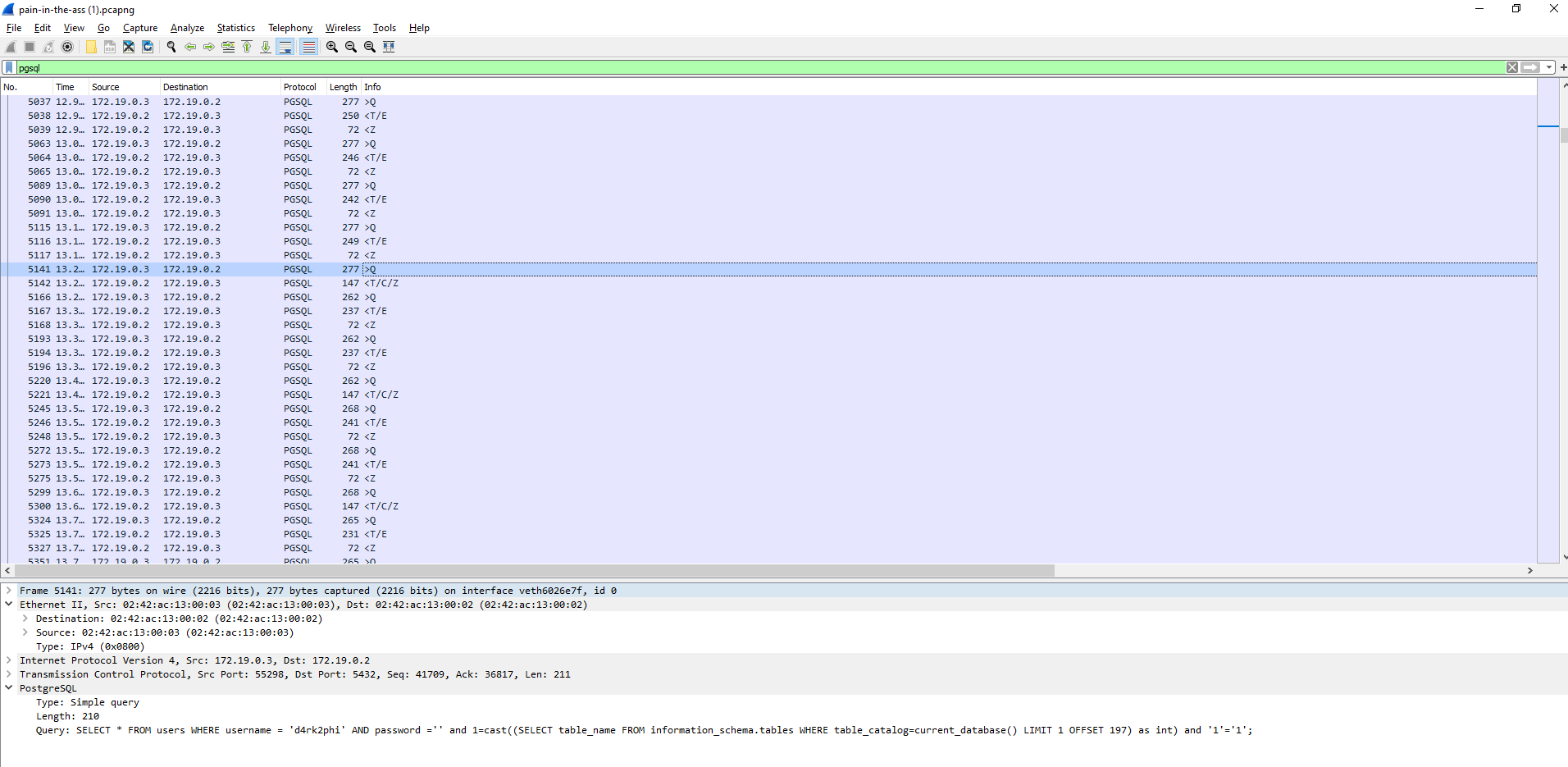The image size is (1568, 767).
Task: Apply display filter arrow button
Action: [x=1530, y=67]
